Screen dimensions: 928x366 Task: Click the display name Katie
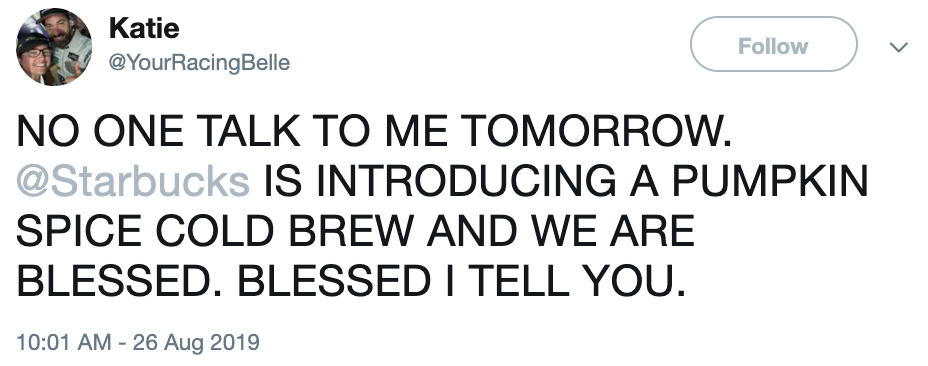pos(144,28)
